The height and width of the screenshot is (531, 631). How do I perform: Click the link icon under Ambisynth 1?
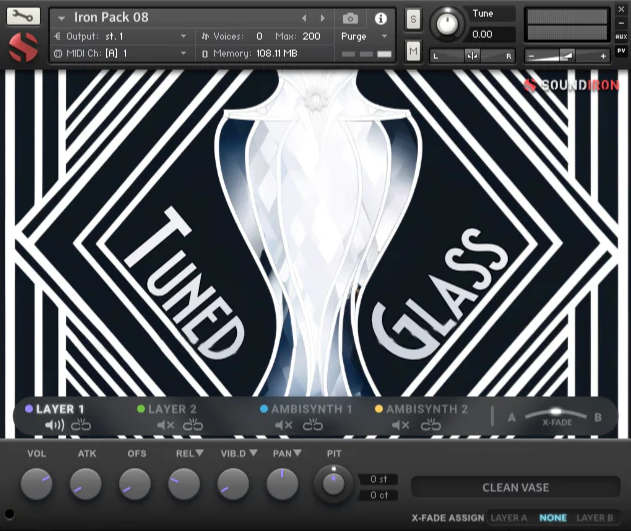coord(313,425)
